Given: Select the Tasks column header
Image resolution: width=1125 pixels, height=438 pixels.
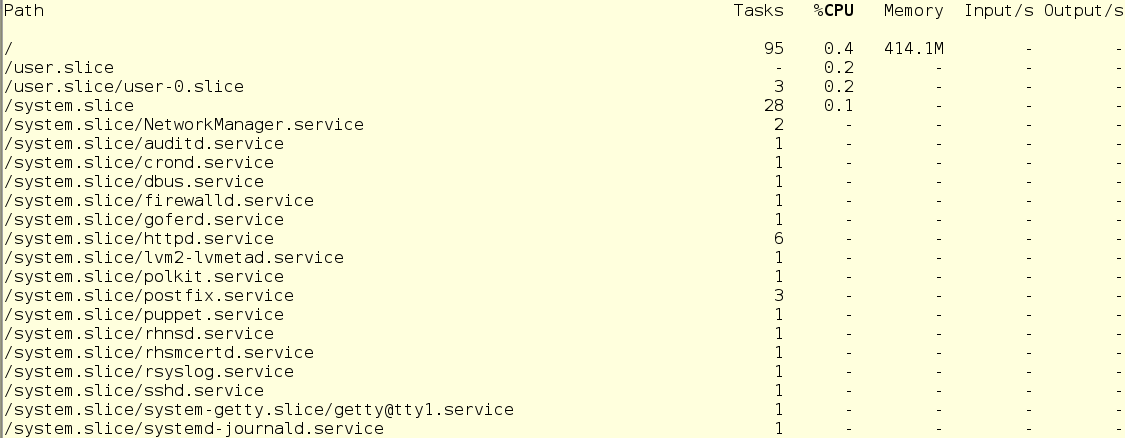Looking at the screenshot, I should tap(758, 11).
